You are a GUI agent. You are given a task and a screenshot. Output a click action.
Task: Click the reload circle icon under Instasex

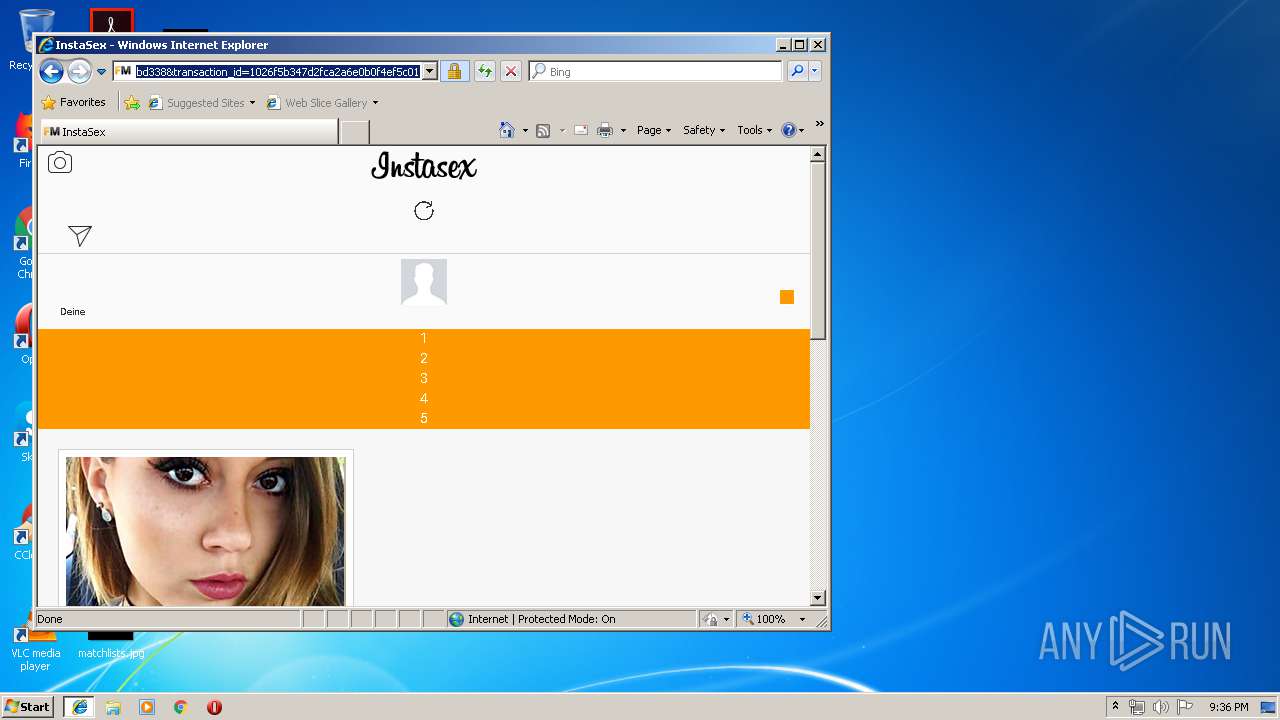click(x=424, y=211)
